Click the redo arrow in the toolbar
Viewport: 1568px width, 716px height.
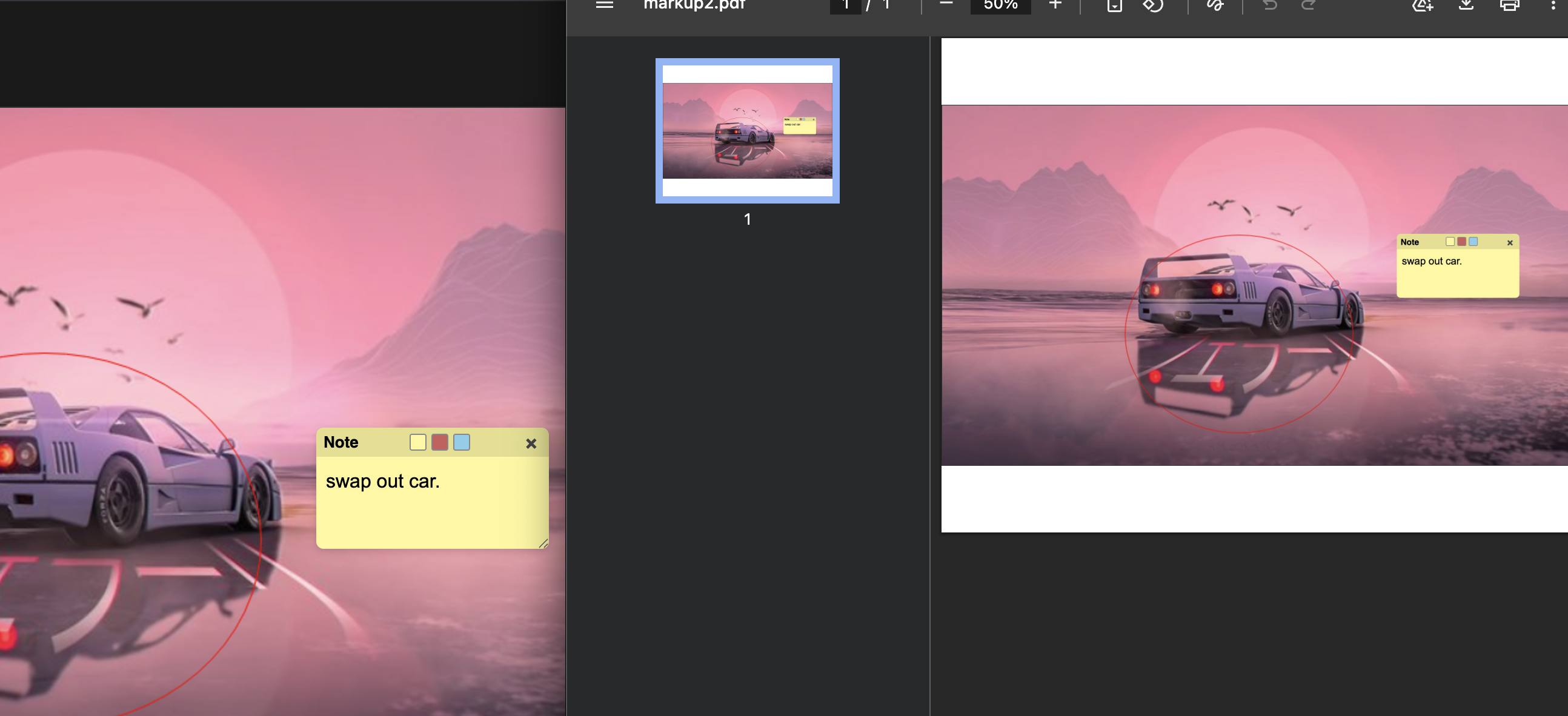tap(1308, 5)
